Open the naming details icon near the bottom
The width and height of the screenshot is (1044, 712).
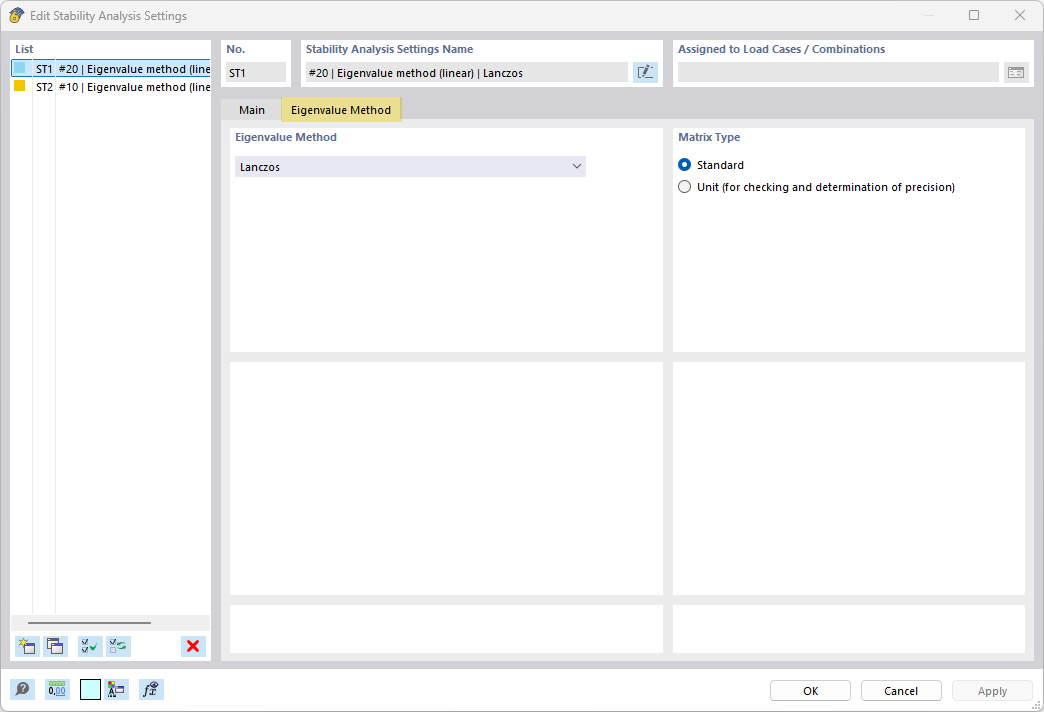(x=115, y=689)
